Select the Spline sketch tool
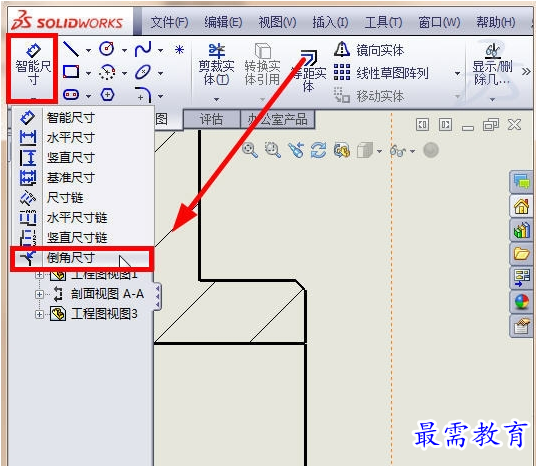The width and height of the screenshot is (536, 466). (x=143, y=49)
